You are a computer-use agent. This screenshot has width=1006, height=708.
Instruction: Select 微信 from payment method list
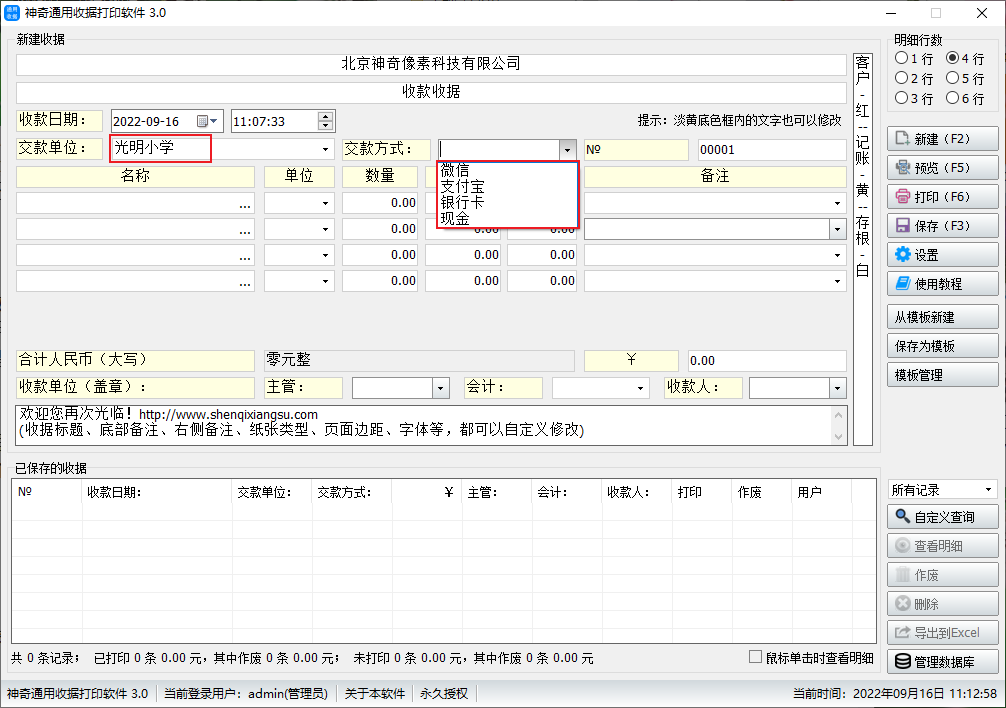point(456,170)
